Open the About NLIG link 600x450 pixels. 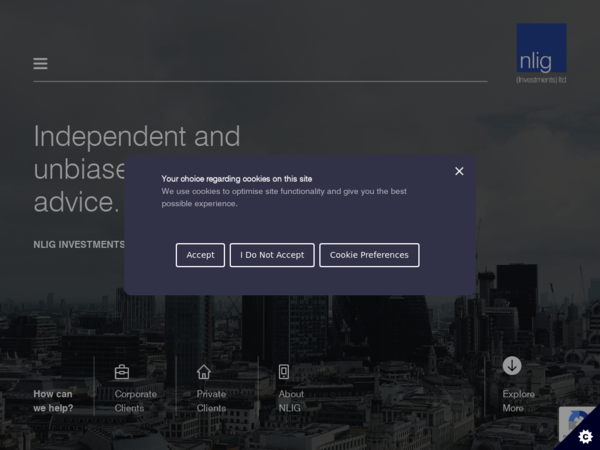291,401
